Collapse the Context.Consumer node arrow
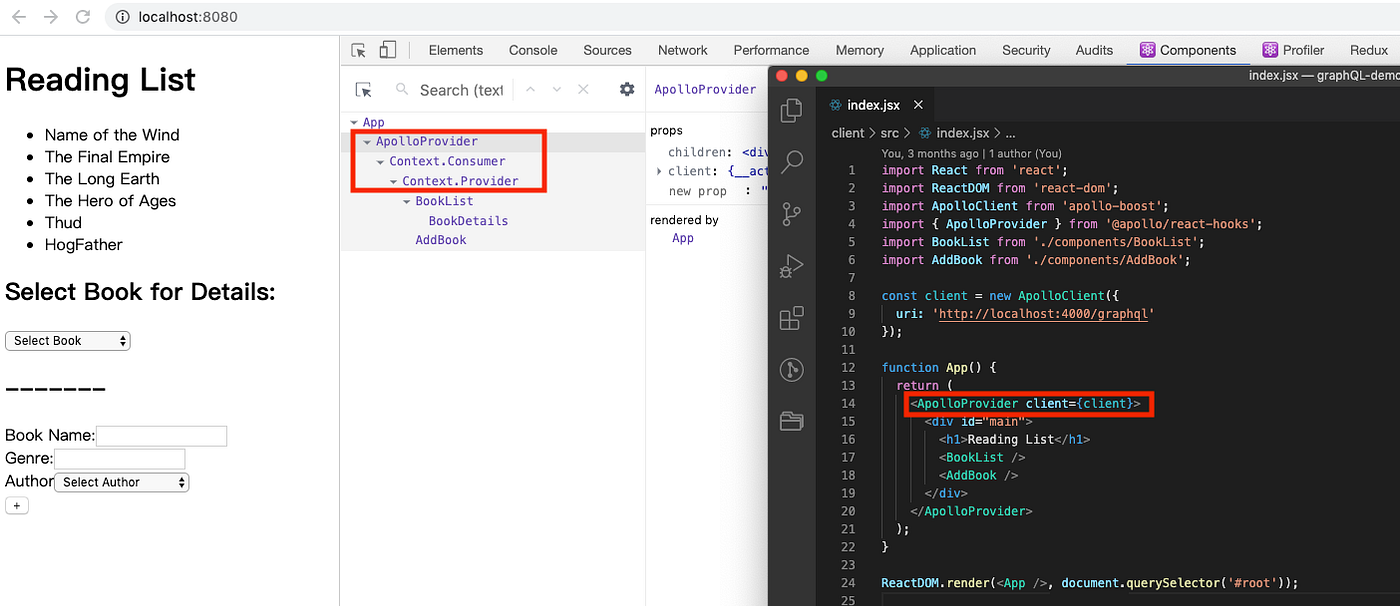The height and width of the screenshot is (606, 1400). [x=381, y=162]
